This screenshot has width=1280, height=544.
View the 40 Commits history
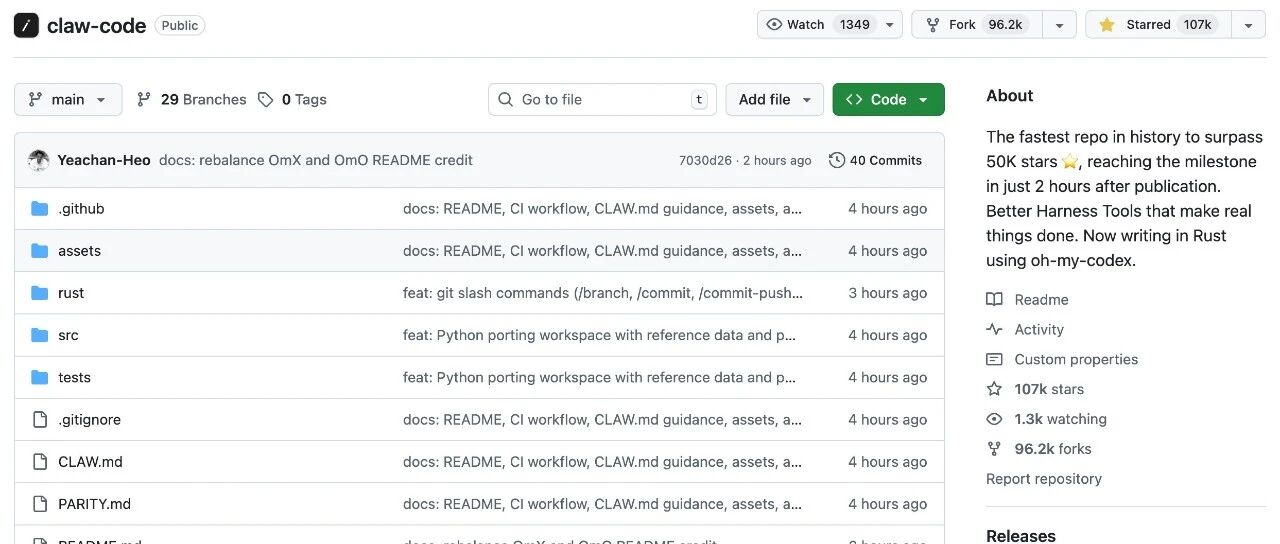(876, 160)
